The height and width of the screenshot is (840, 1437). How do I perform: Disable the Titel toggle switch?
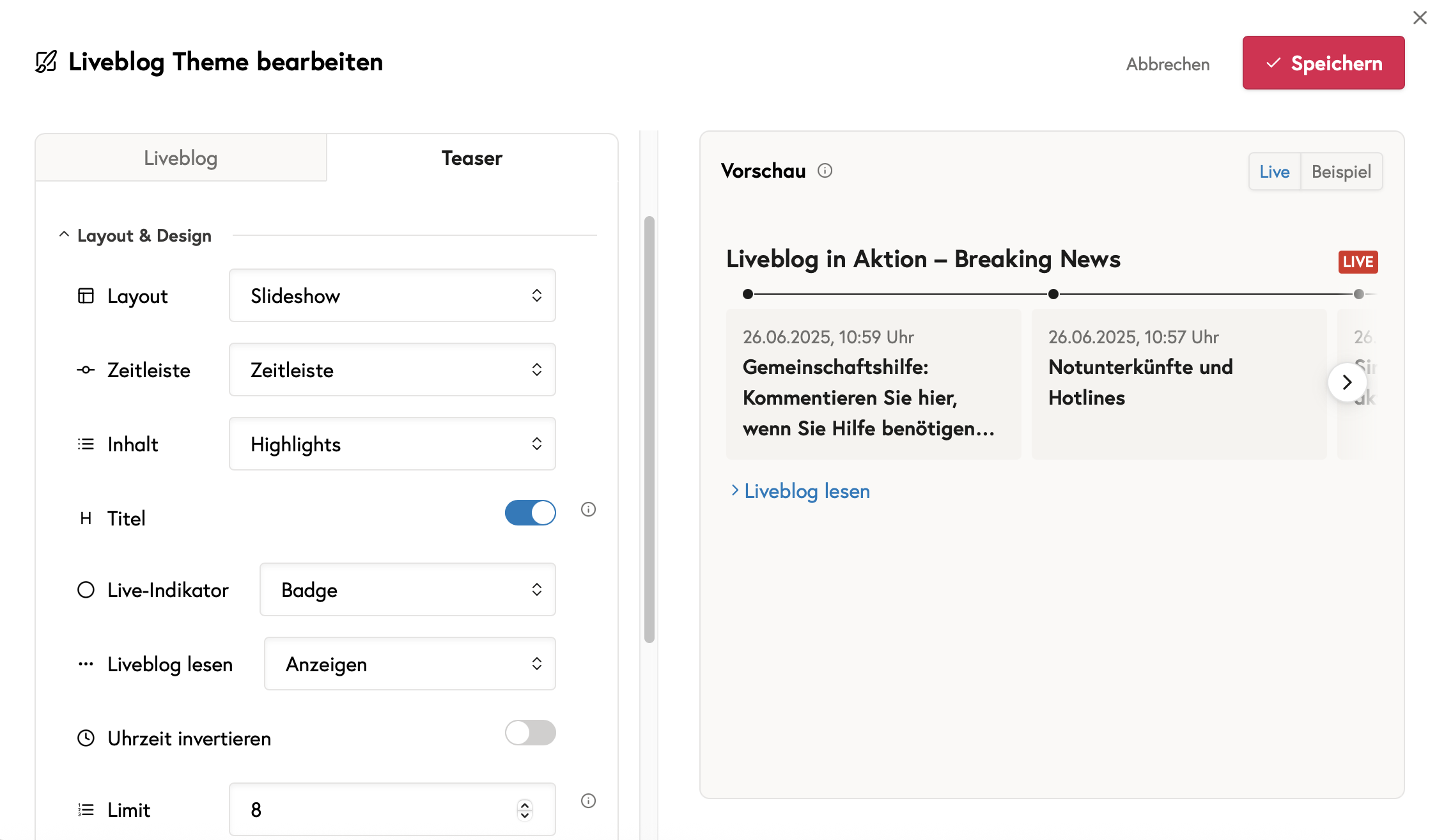(530, 513)
